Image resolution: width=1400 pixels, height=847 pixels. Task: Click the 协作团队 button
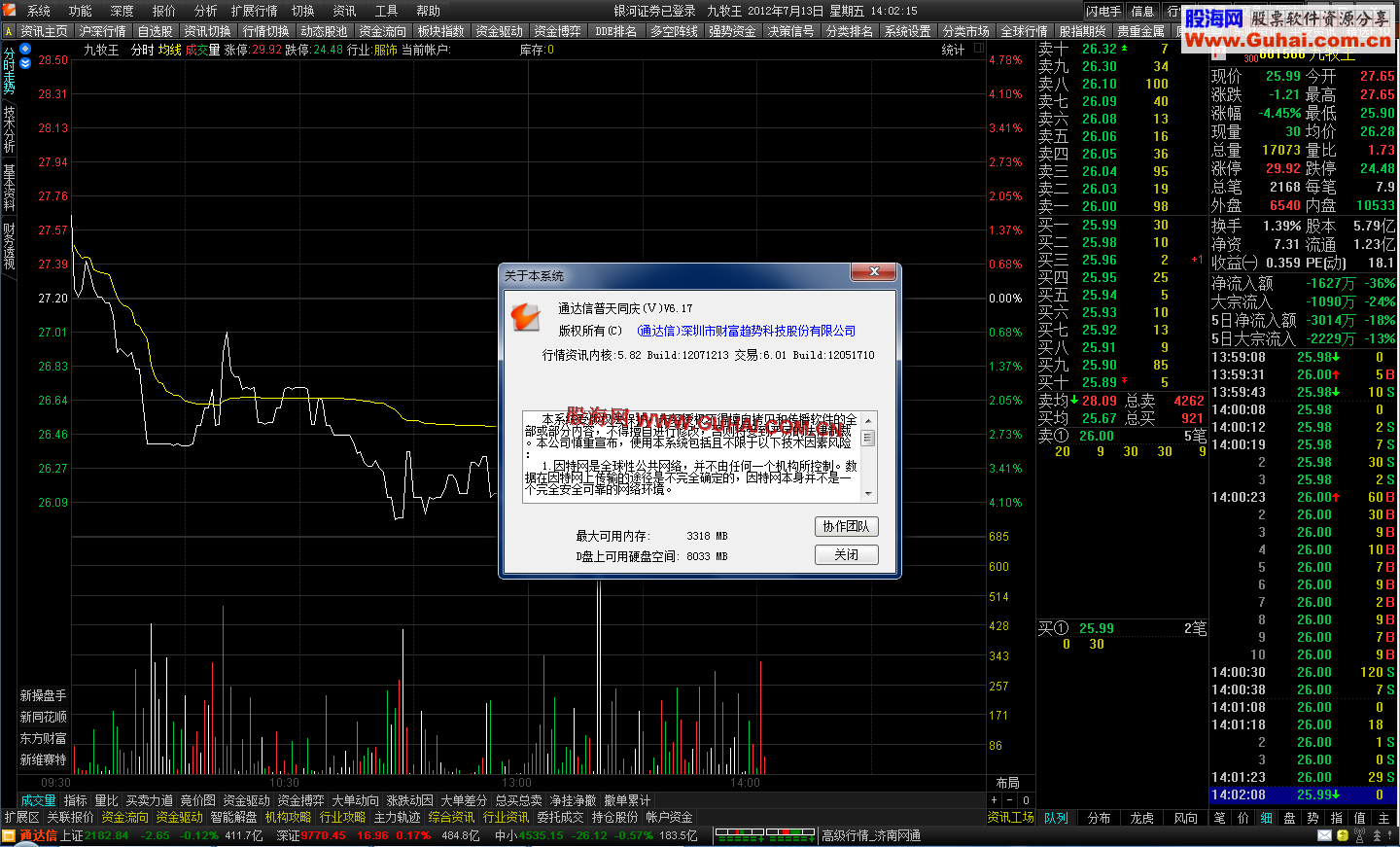[x=846, y=526]
